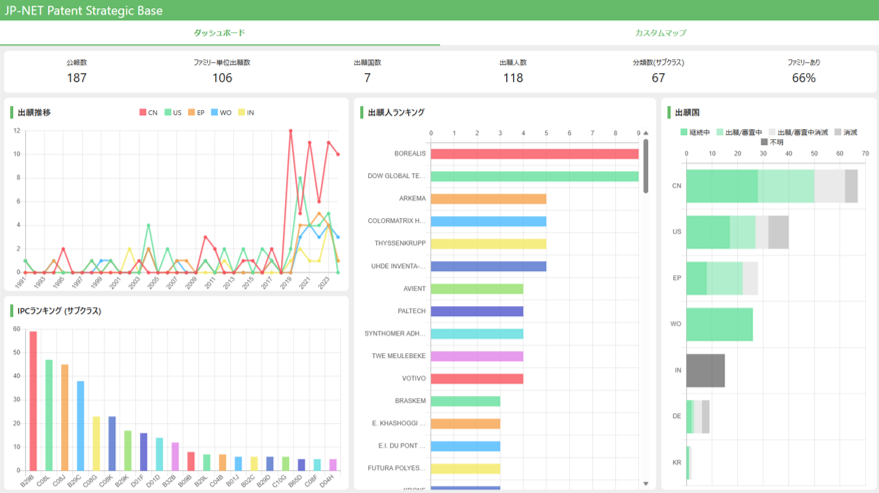
Task: Click the COLORMATRIX H... blue bar
Action: (488, 221)
